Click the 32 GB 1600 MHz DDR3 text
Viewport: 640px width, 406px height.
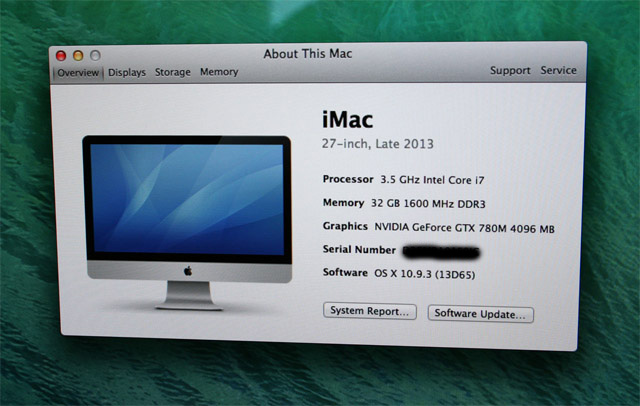428,204
